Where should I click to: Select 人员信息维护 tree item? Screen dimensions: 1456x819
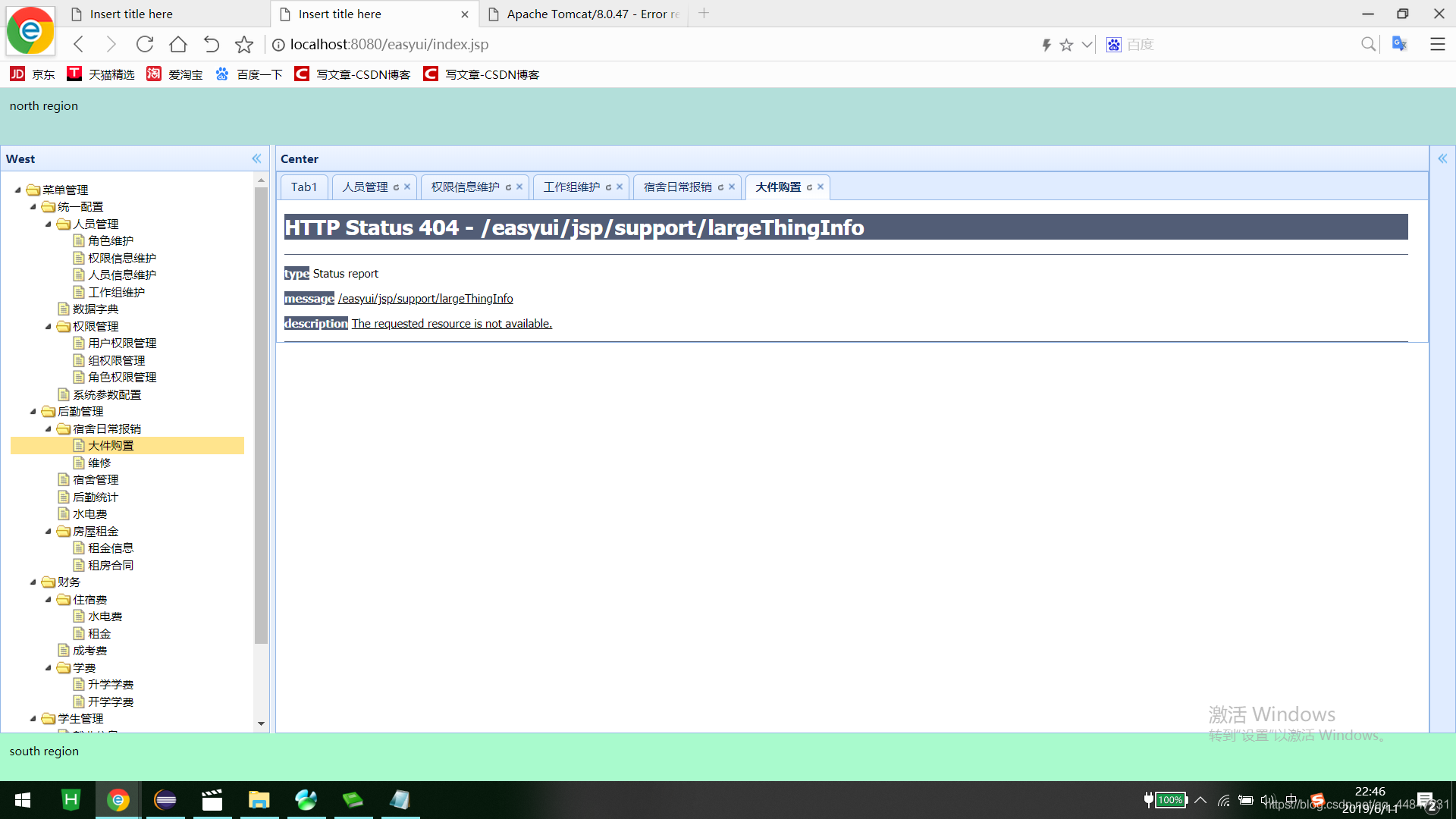[122, 275]
